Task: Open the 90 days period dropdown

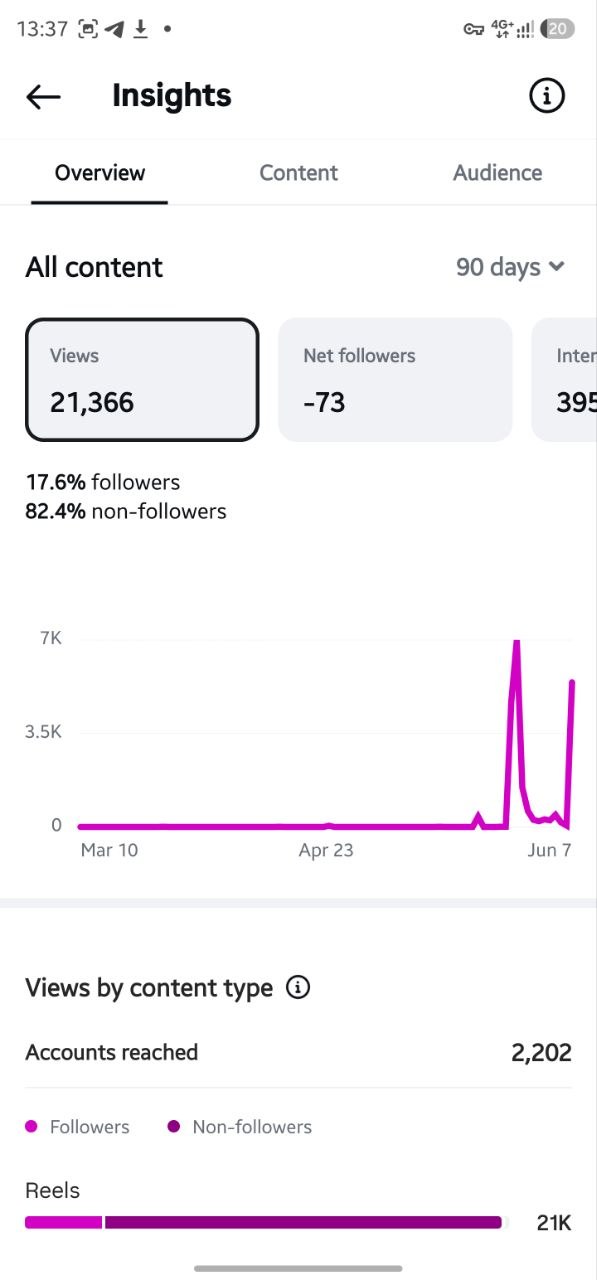Action: [x=511, y=267]
